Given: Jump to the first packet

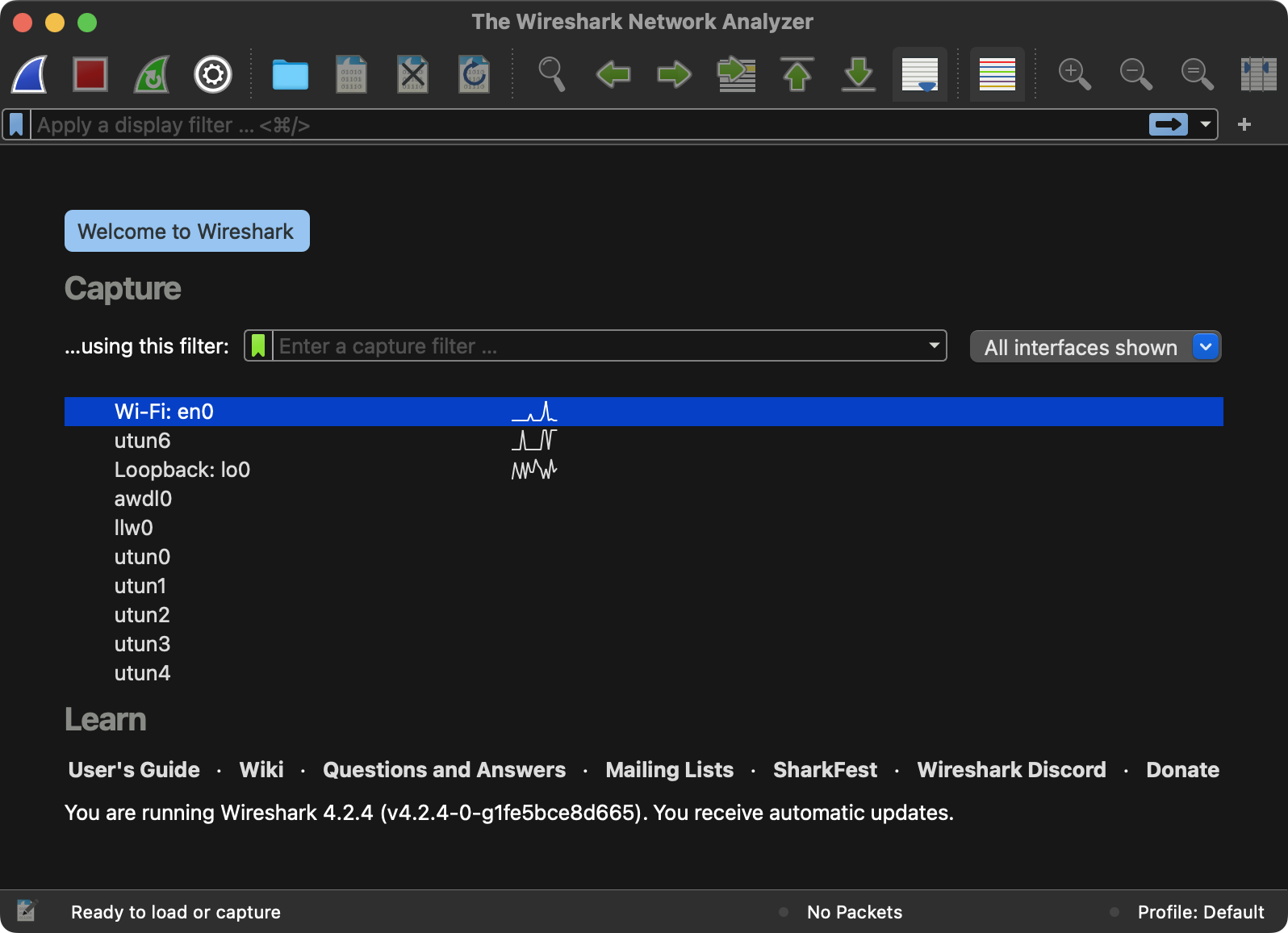Looking at the screenshot, I should pyautogui.click(x=797, y=74).
